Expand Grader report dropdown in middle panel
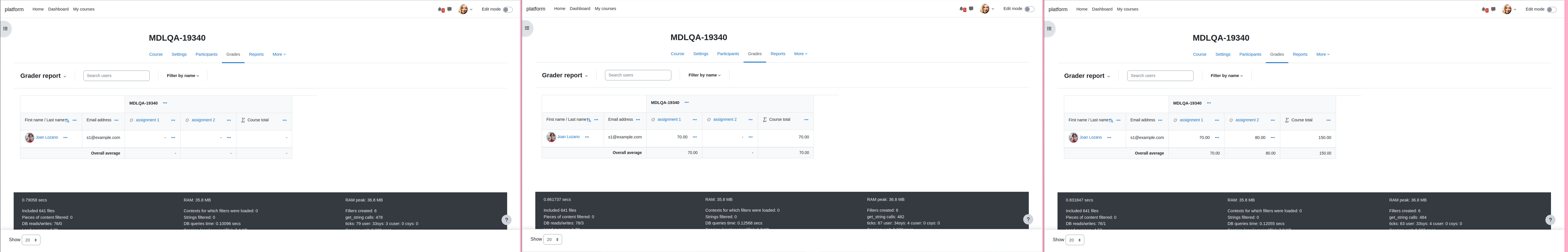This screenshot has width=1568, height=252. pos(565,76)
